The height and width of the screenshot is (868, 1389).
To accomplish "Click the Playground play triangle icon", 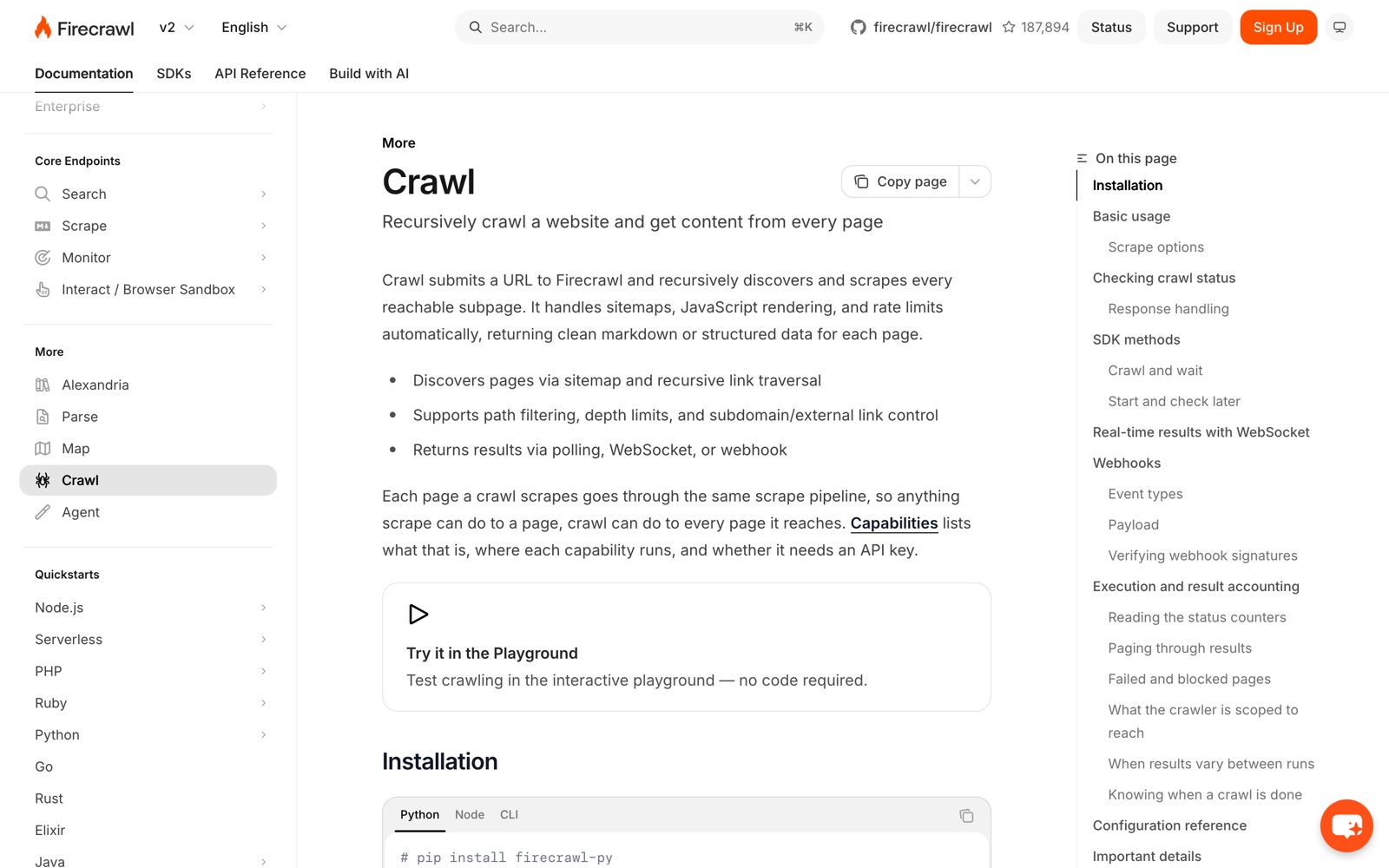I will tap(418, 615).
